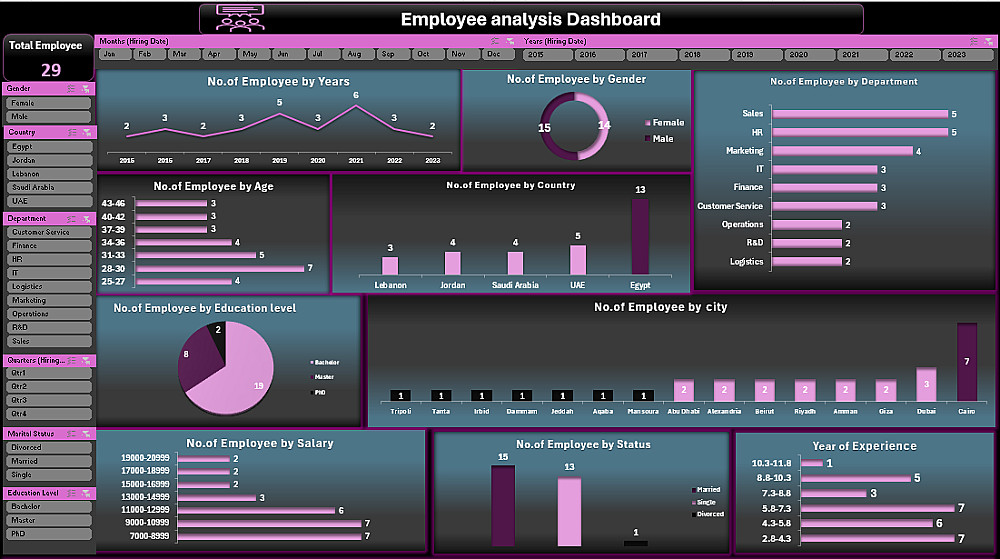Choose HR department filter
The image size is (1000, 559).
[x=48, y=260]
